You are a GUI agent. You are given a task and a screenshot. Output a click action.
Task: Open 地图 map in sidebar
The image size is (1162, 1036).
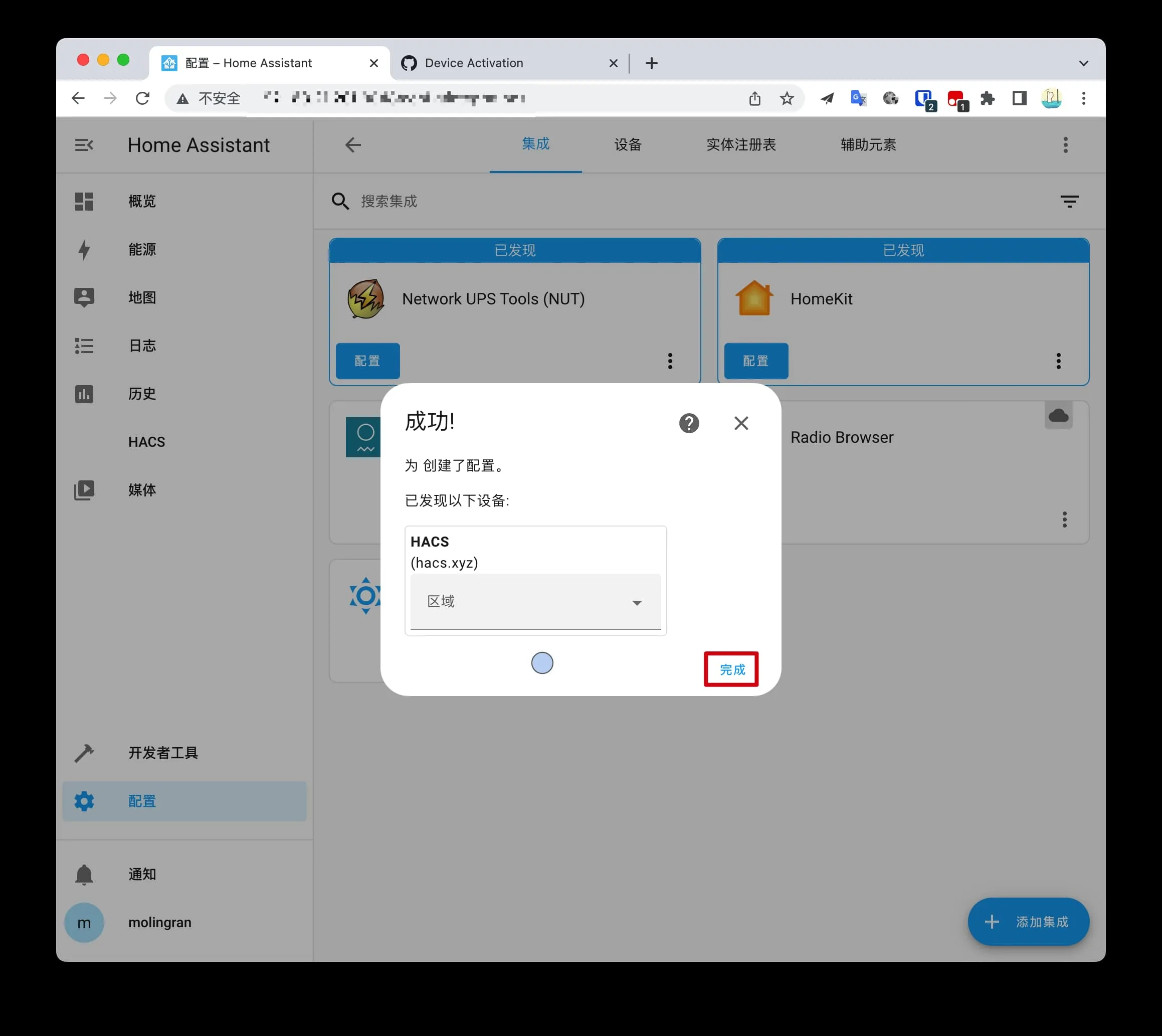pyautogui.click(x=142, y=298)
